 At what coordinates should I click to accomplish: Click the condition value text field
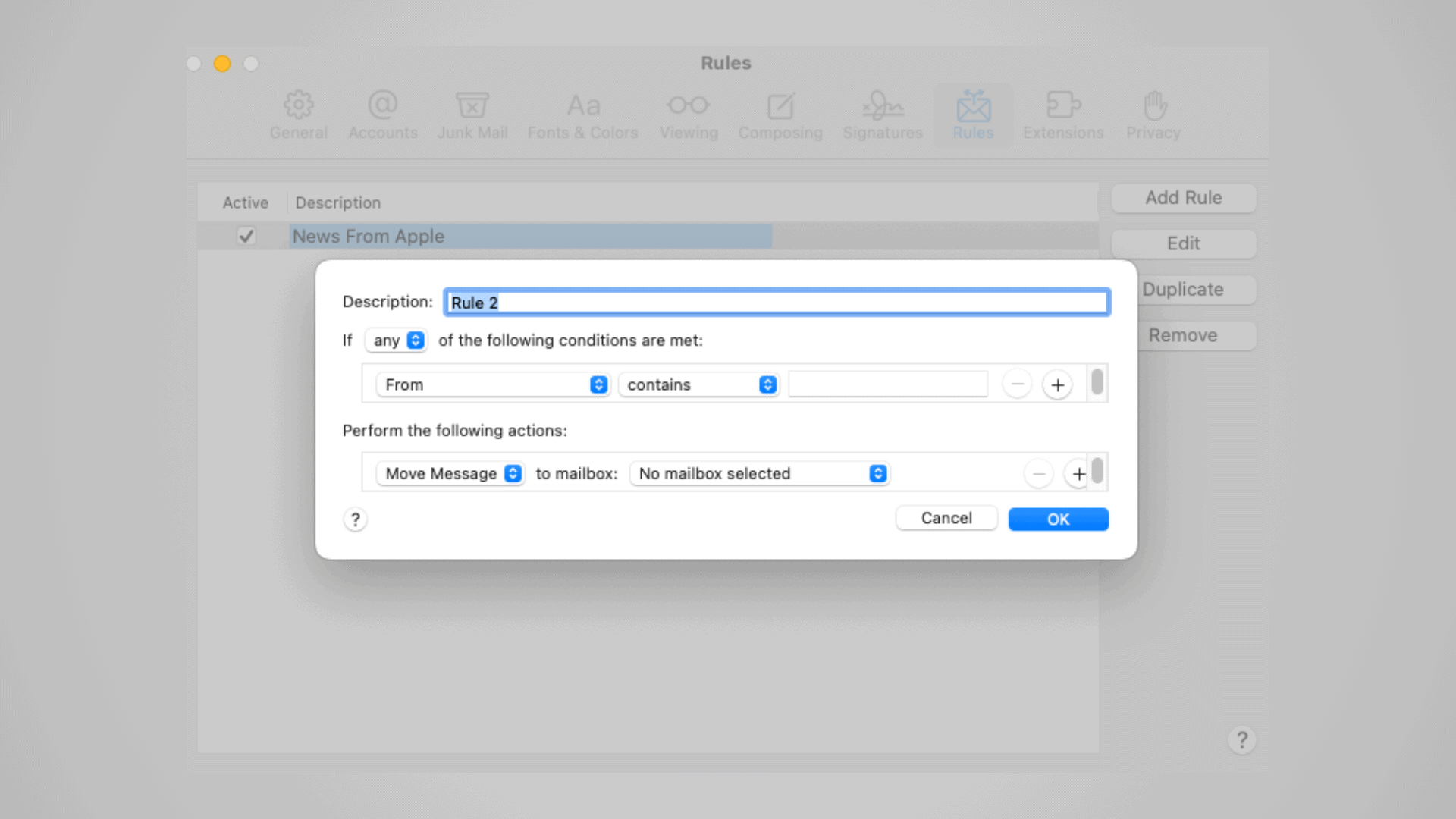888,384
